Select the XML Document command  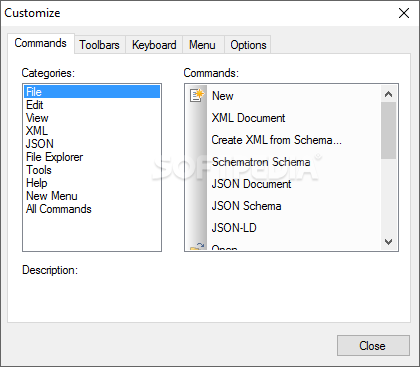click(248, 118)
